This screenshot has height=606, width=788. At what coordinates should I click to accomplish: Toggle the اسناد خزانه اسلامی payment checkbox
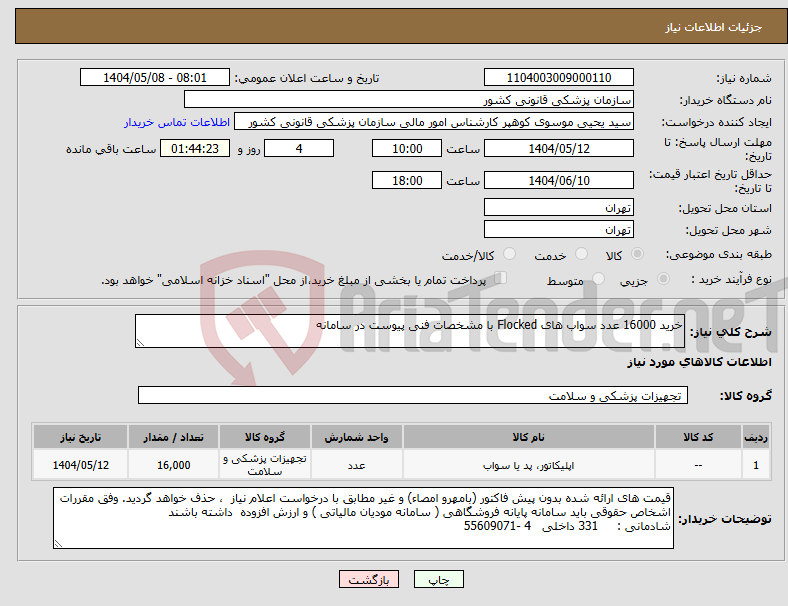tap(500, 278)
